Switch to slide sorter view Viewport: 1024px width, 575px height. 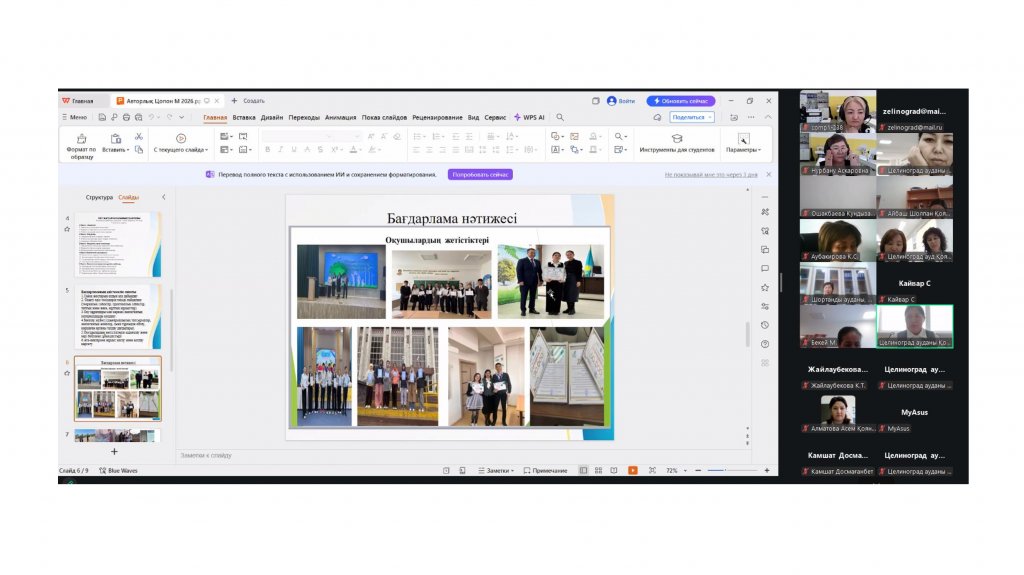(599, 470)
